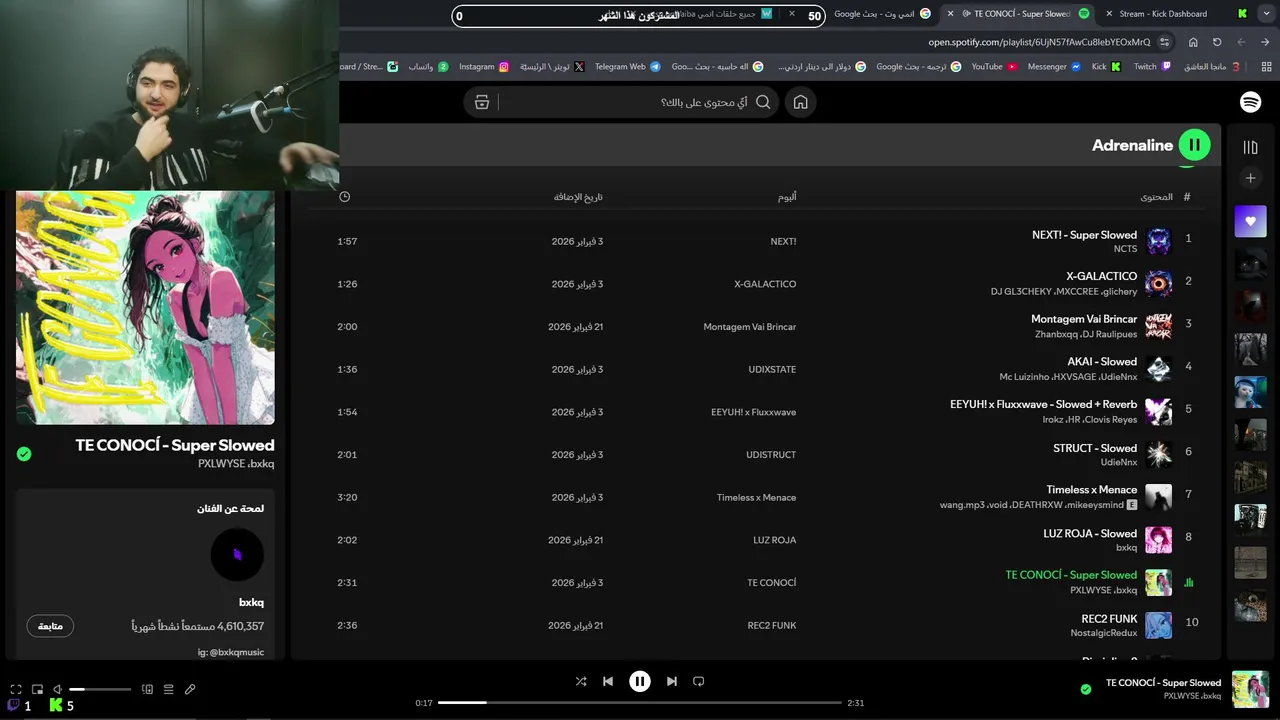Open Instagram bookmark

click(x=484, y=67)
